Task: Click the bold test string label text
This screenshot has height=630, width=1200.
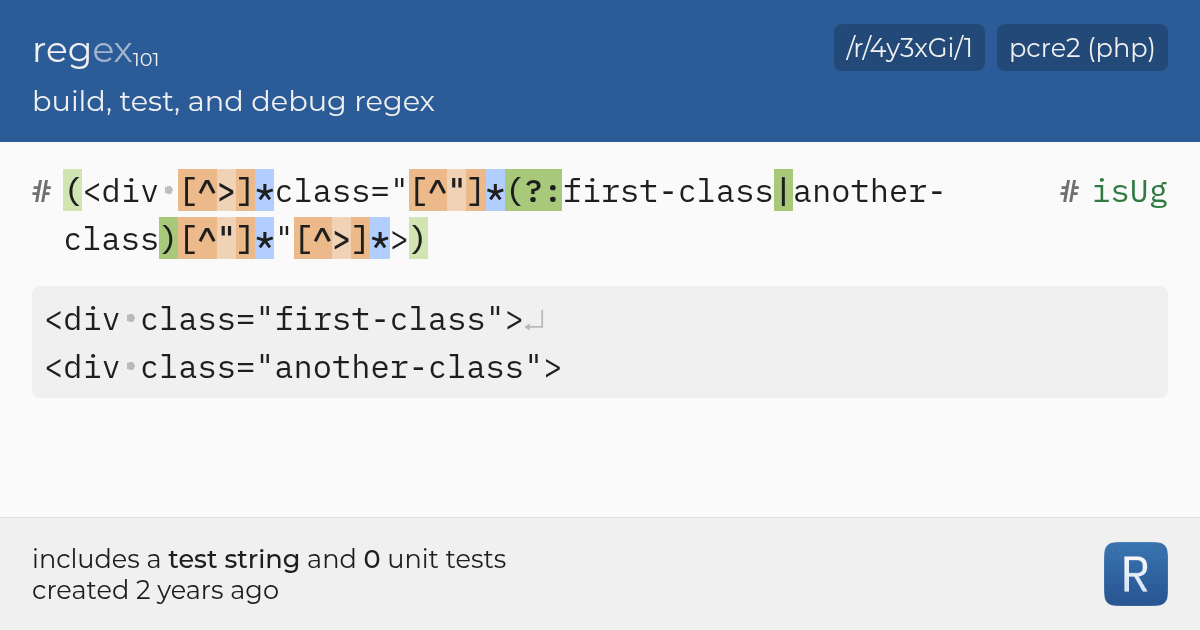Action: (x=235, y=559)
